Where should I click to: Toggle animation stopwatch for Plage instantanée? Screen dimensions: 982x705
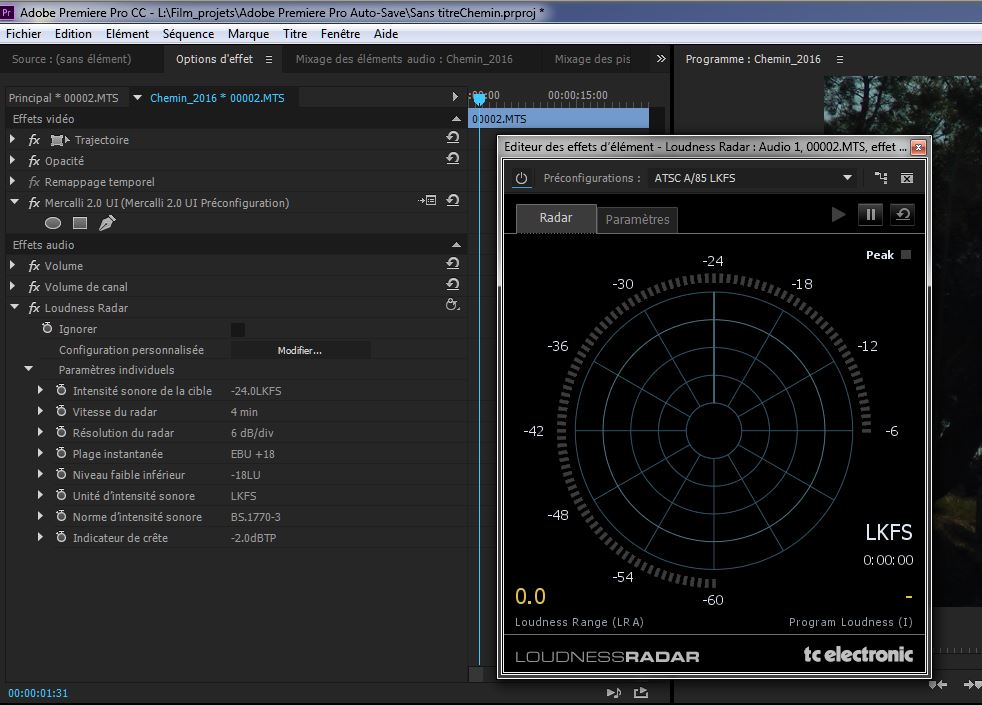click(x=61, y=453)
